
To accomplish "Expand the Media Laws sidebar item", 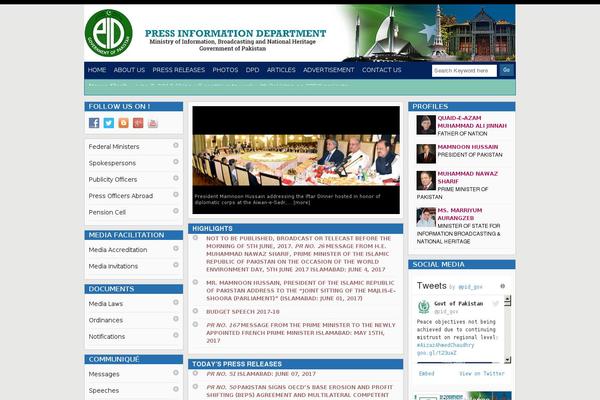I will tap(176, 303).
